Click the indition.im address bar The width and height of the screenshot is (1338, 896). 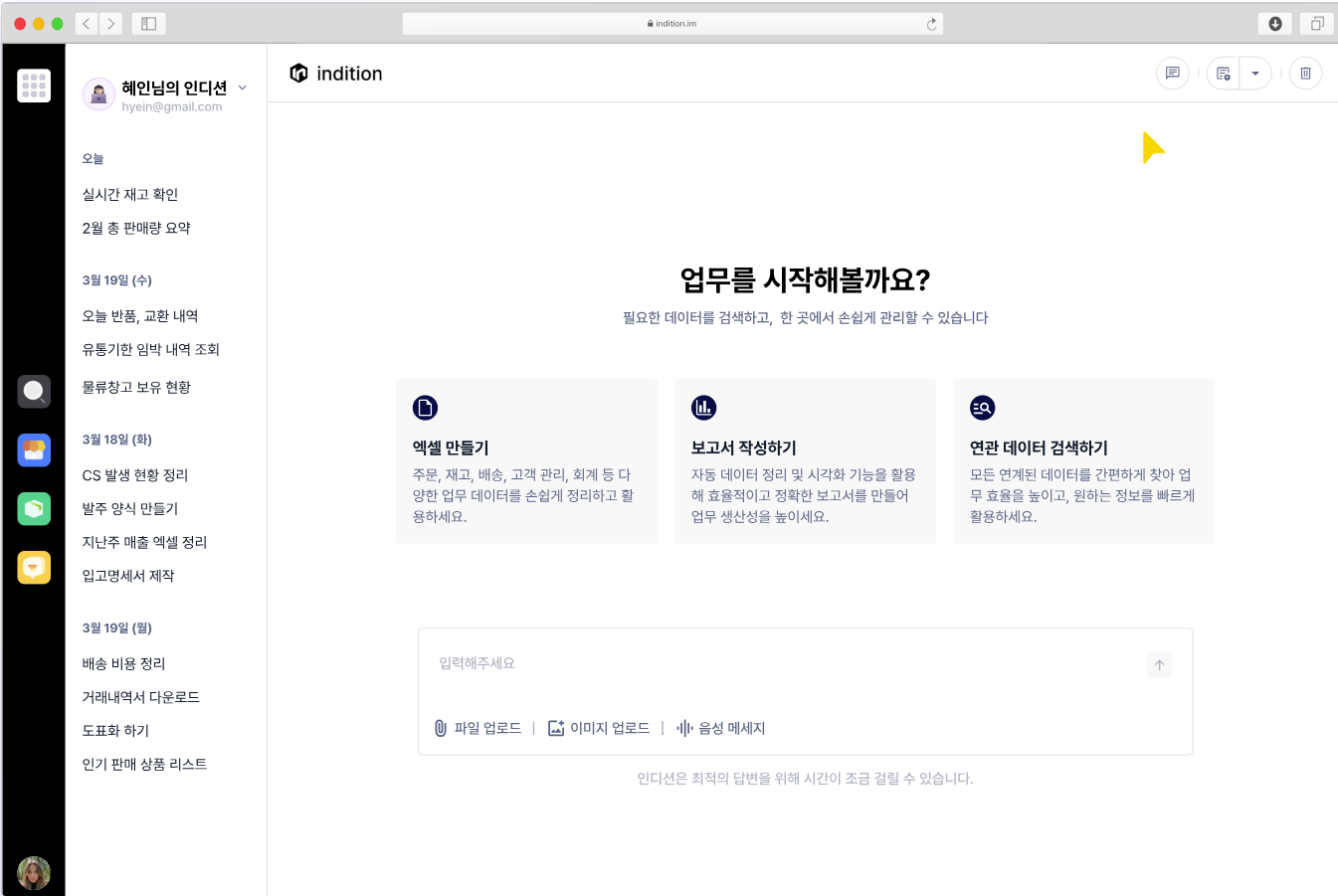(672, 24)
